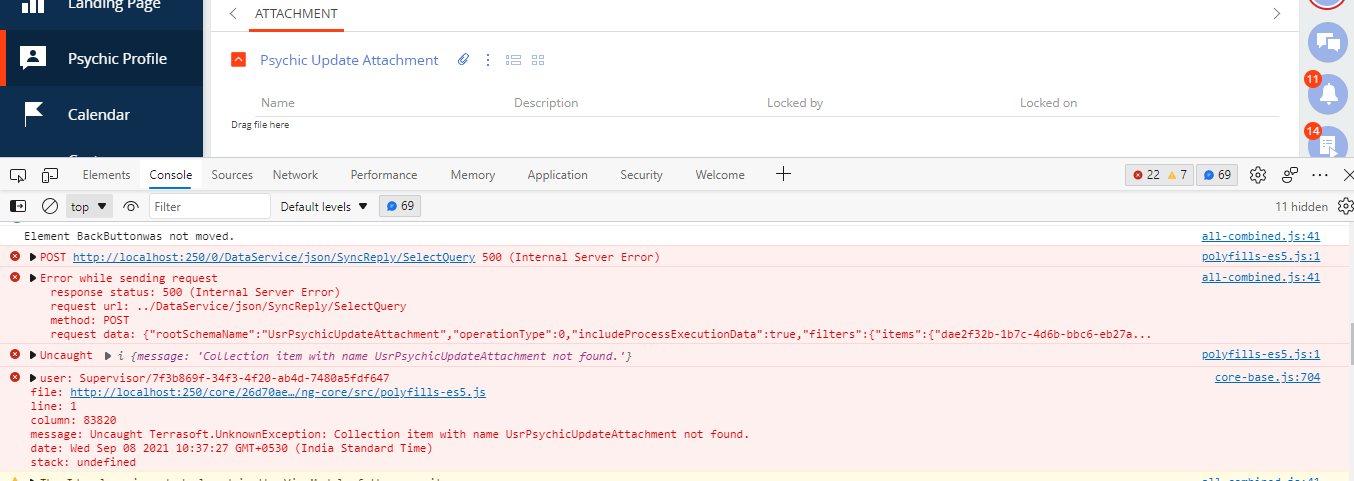Viewport: 1354px width, 481px height.
Task: Switch to the Sources tab
Action: pyautogui.click(x=232, y=175)
